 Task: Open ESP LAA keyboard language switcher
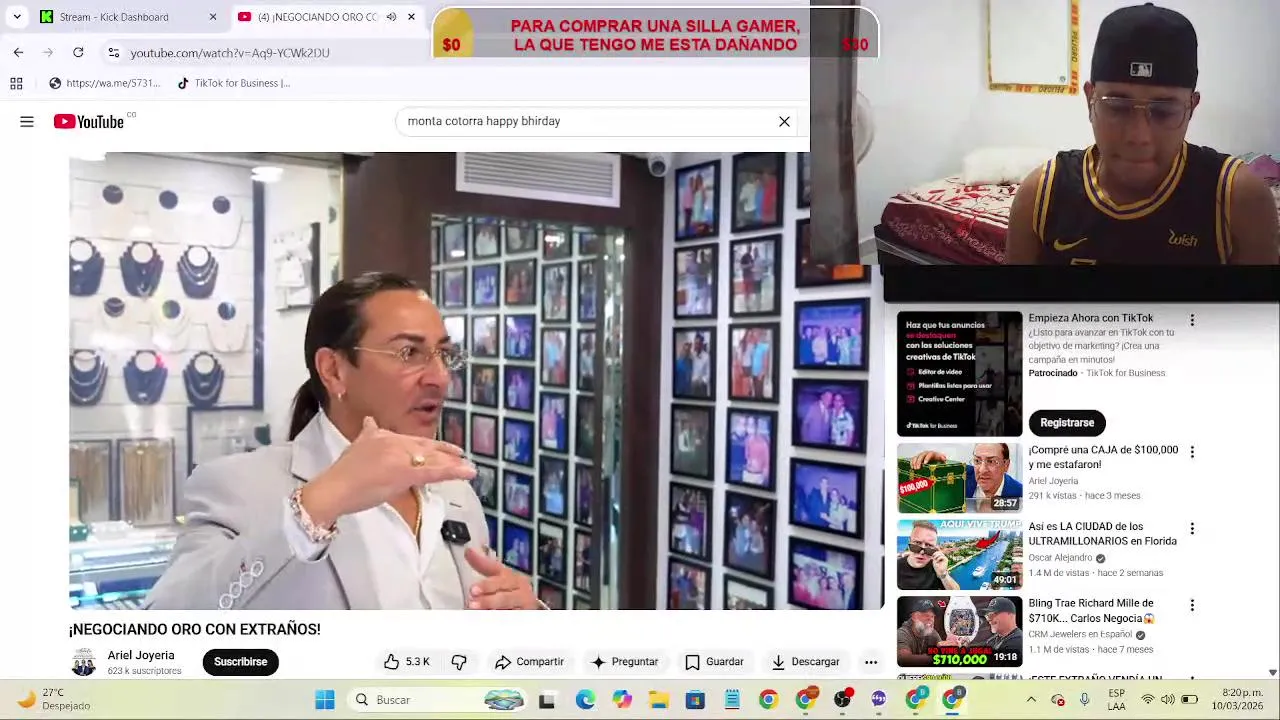1116,700
